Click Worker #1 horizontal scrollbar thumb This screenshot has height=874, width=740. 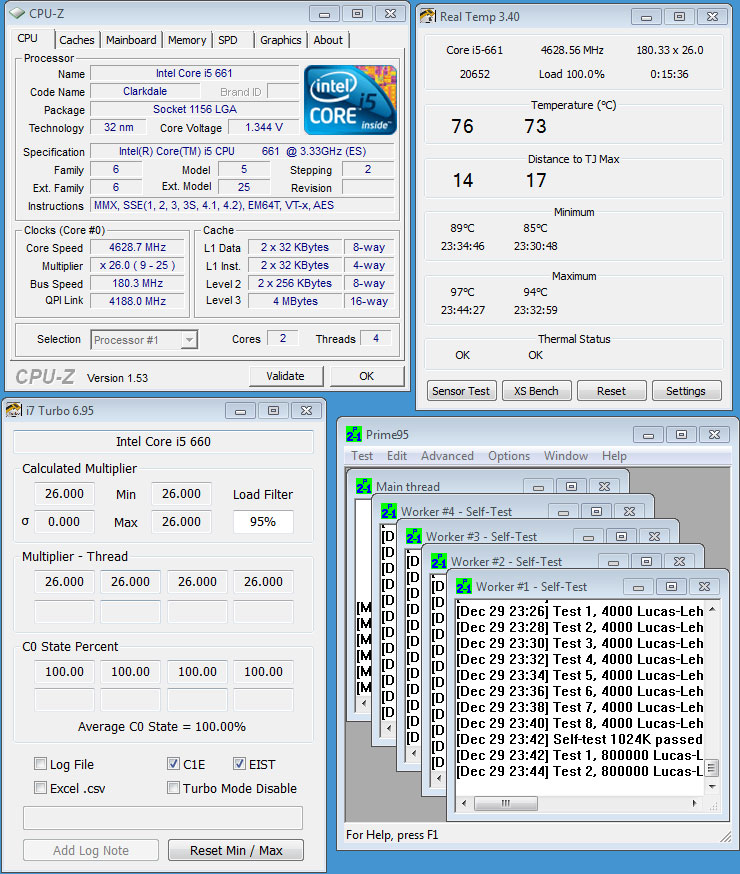505,803
